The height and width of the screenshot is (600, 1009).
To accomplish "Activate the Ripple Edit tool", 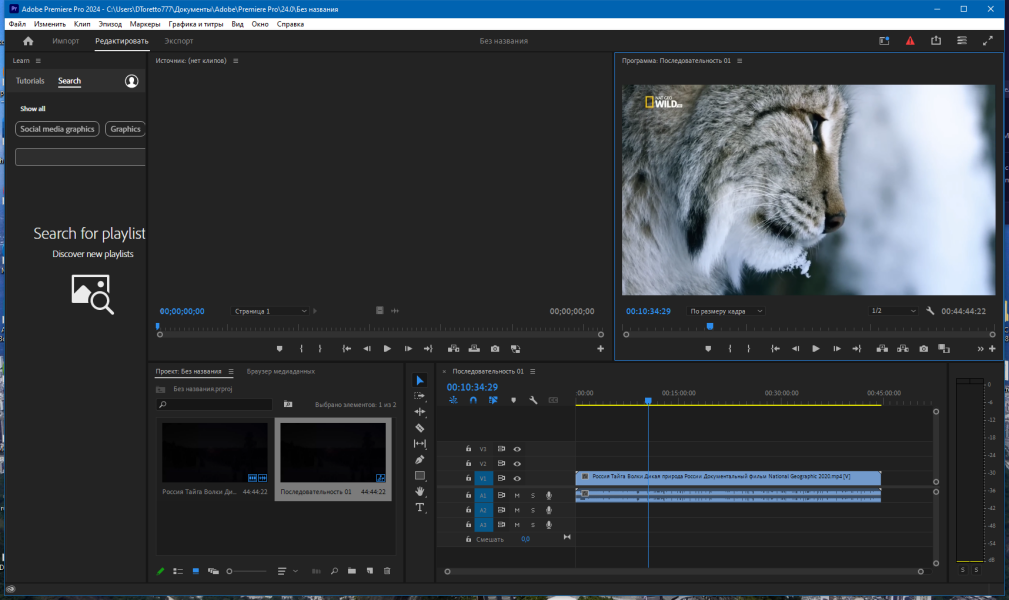I will coord(420,412).
